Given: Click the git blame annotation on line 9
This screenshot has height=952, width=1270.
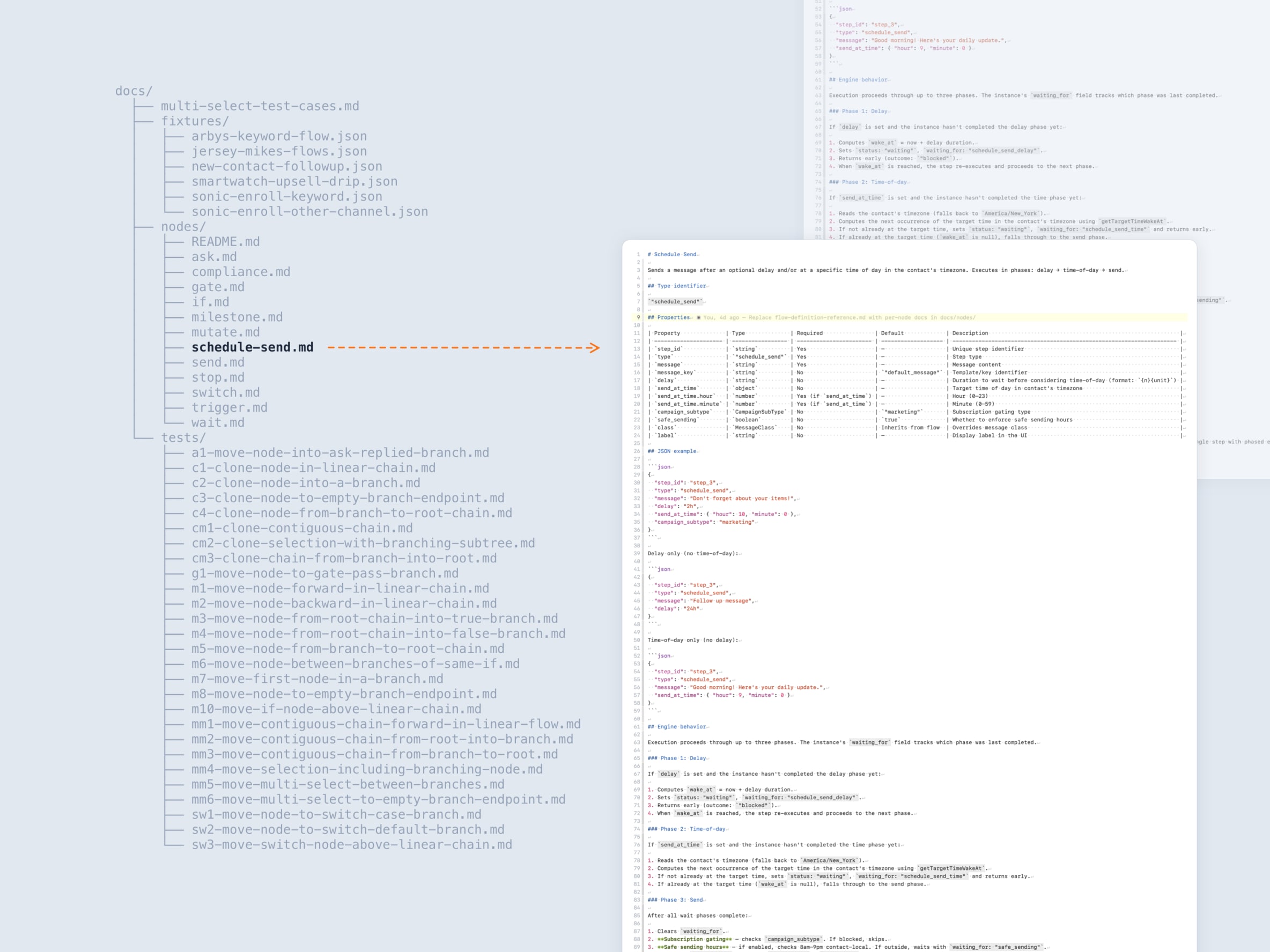Looking at the screenshot, I should pyautogui.click(x=838, y=317).
